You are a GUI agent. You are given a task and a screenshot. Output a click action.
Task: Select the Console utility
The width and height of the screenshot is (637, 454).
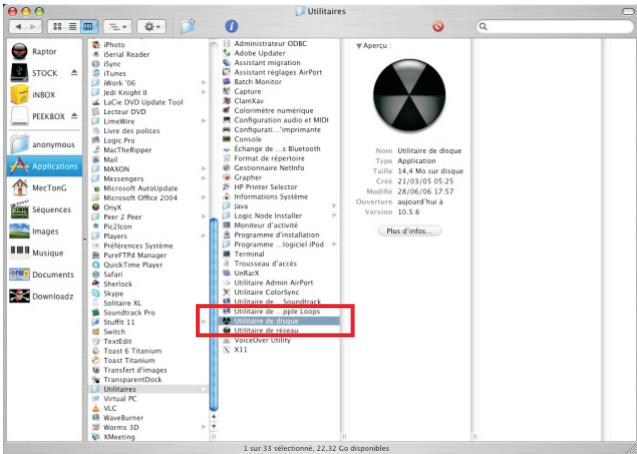click(280, 139)
